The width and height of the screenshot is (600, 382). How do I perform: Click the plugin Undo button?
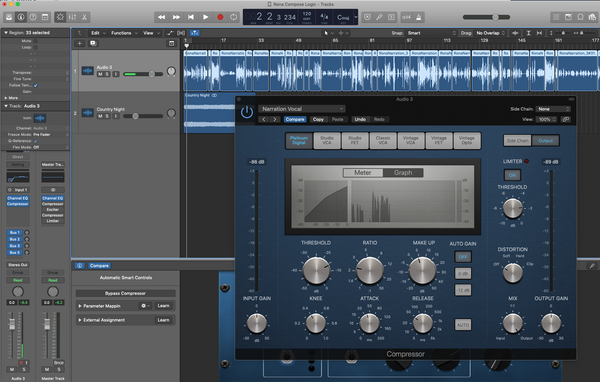point(360,119)
